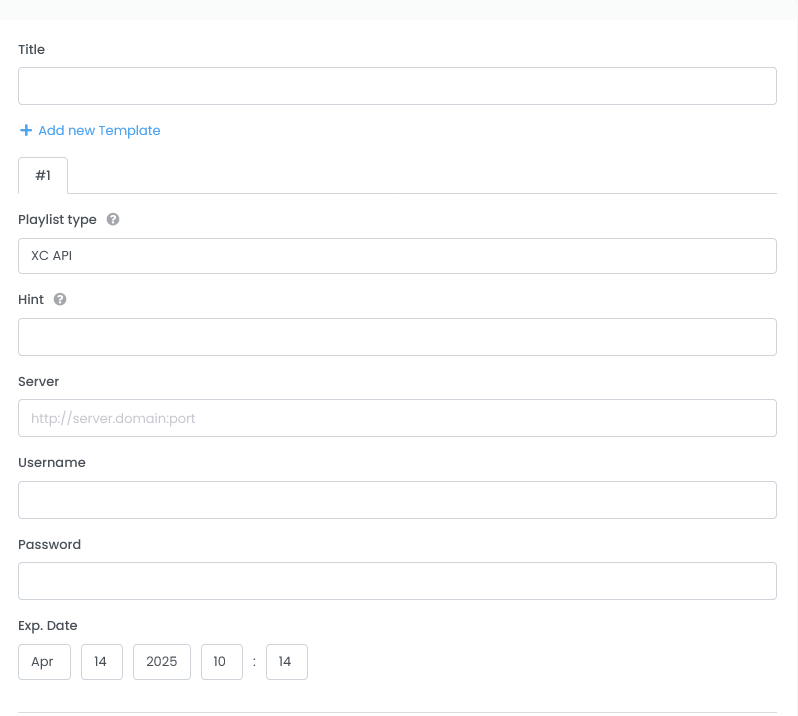Focus the Username input box
Image resolution: width=798 pixels, height=716 pixels.
(x=397, y=500)
